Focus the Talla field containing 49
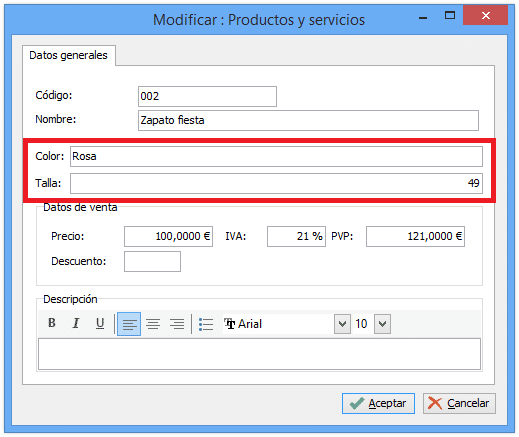This screenshot has height=437, width=519. [x=276, y=183]
